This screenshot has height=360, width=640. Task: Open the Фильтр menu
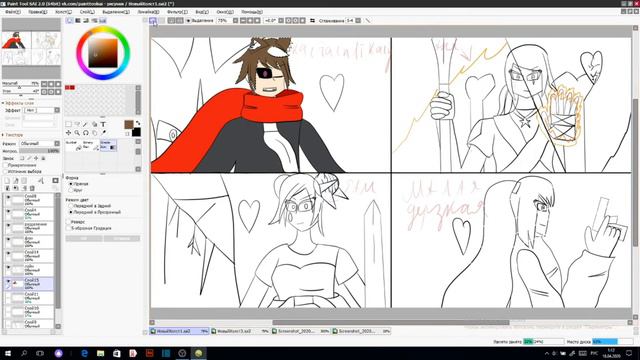[x=177, y=12]
